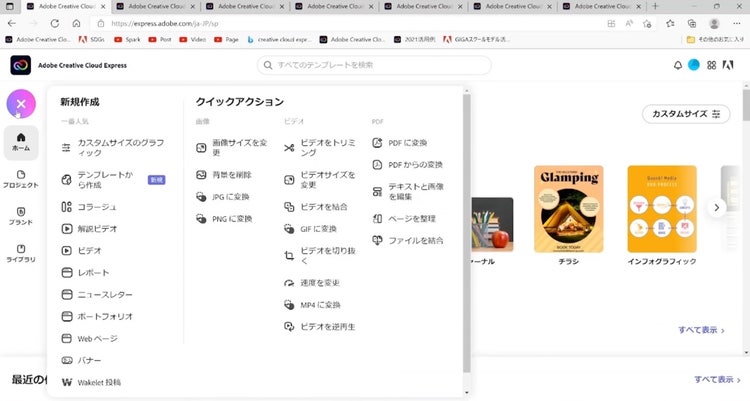Screen dimensions: 750x401
Task: Click the template search field
Action: click(374, 65)
